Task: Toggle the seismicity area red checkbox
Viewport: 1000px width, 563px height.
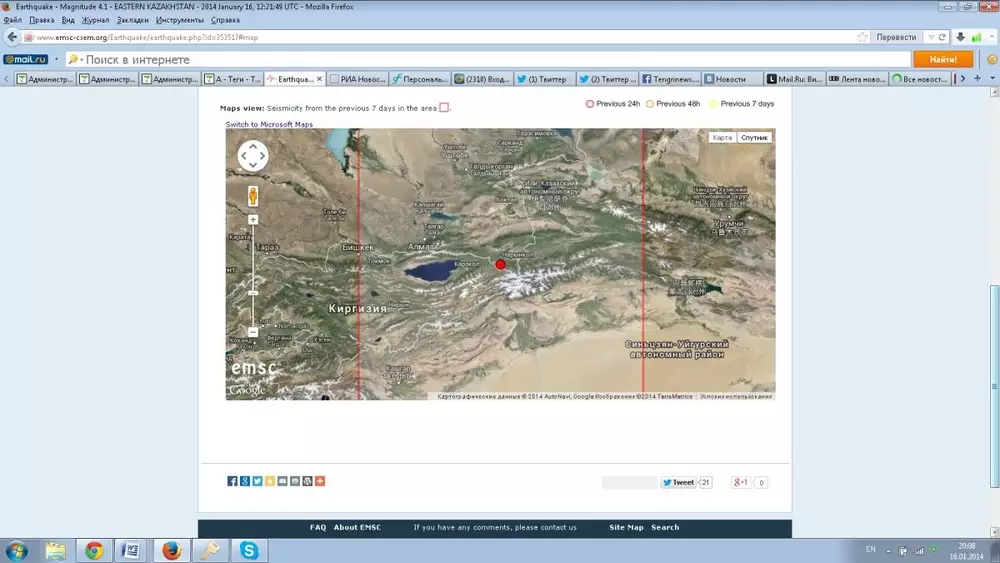Action: (444, 108)
